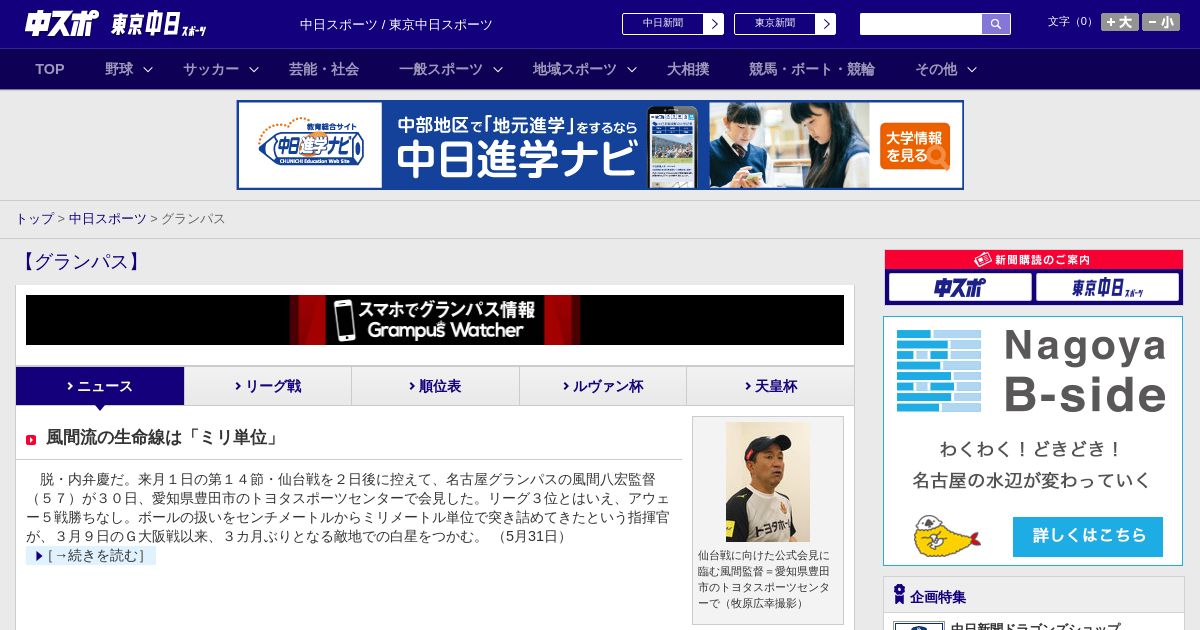
Task: Click the 東京中日スポーツ subscription button
Action: tap(1108, 288)
